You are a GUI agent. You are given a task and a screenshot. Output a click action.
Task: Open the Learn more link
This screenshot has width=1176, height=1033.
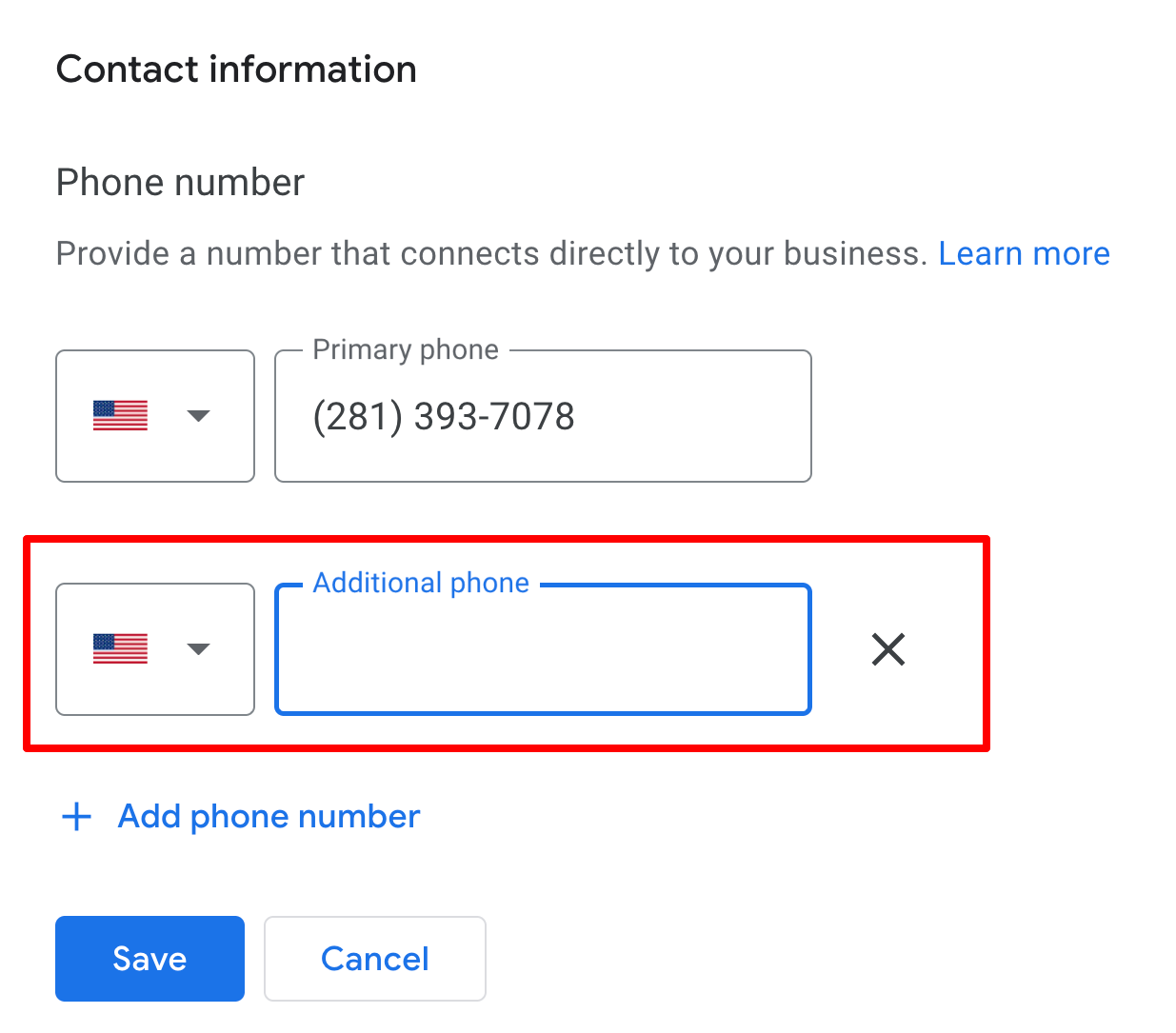(x=1024, y=252)
